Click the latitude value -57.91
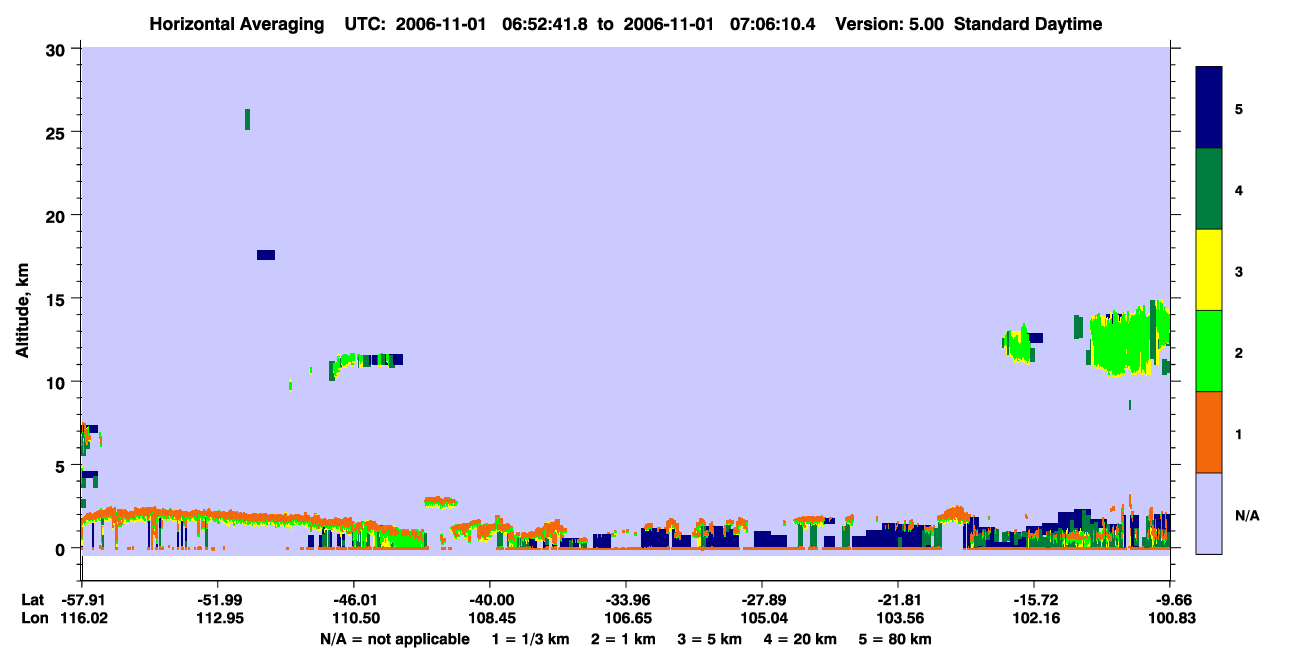This screenshot has width=1300, height=667. click(82, 599)
